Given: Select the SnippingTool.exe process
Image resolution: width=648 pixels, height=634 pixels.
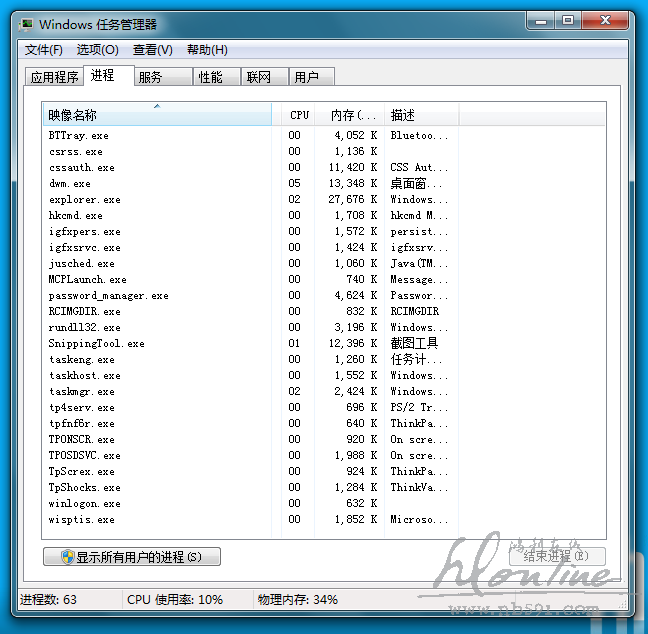Looking at the screenshot, I should click(x=96, y=344).
